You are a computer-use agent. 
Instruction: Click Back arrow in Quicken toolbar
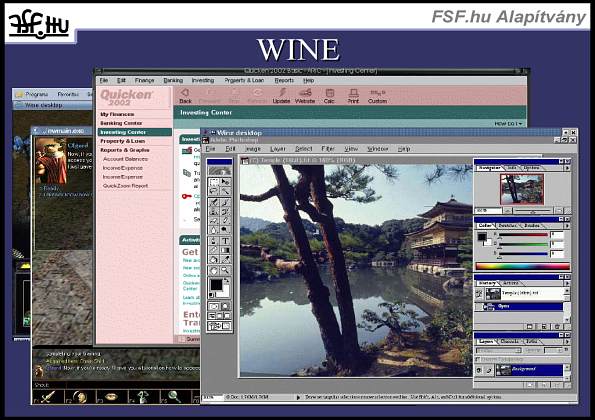point(185,96)
